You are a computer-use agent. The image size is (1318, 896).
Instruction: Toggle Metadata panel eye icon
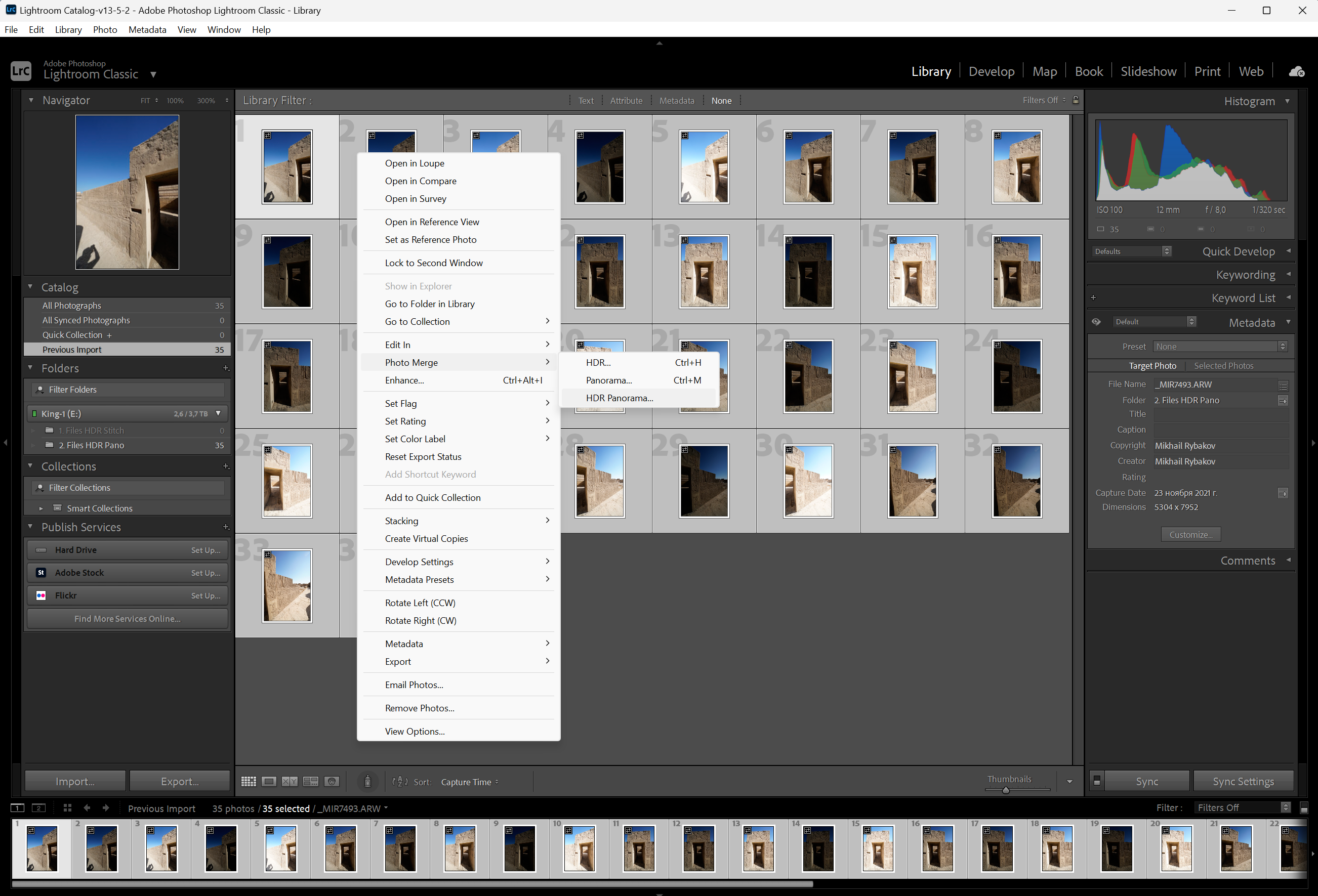pos(1096,322)
